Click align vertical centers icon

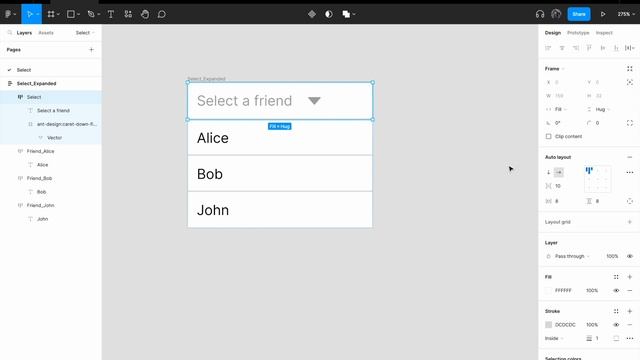(x=603, y=48)
